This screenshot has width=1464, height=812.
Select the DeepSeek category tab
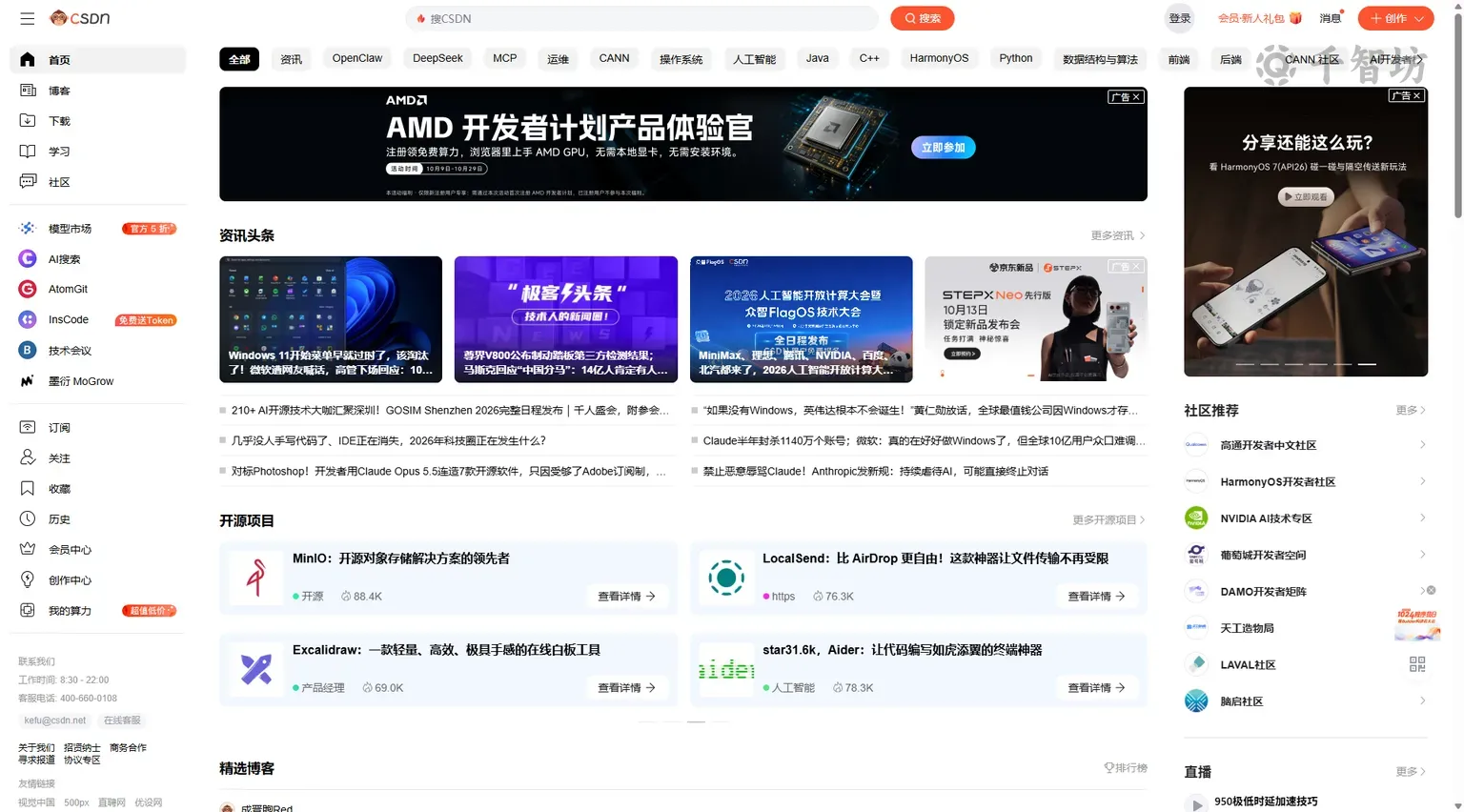coord(437,59)
